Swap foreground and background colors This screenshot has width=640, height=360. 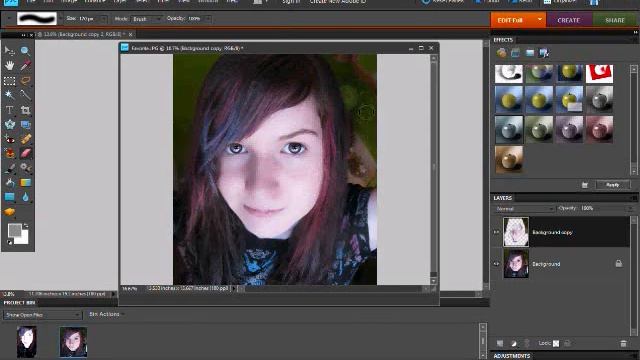click(26, 226)
